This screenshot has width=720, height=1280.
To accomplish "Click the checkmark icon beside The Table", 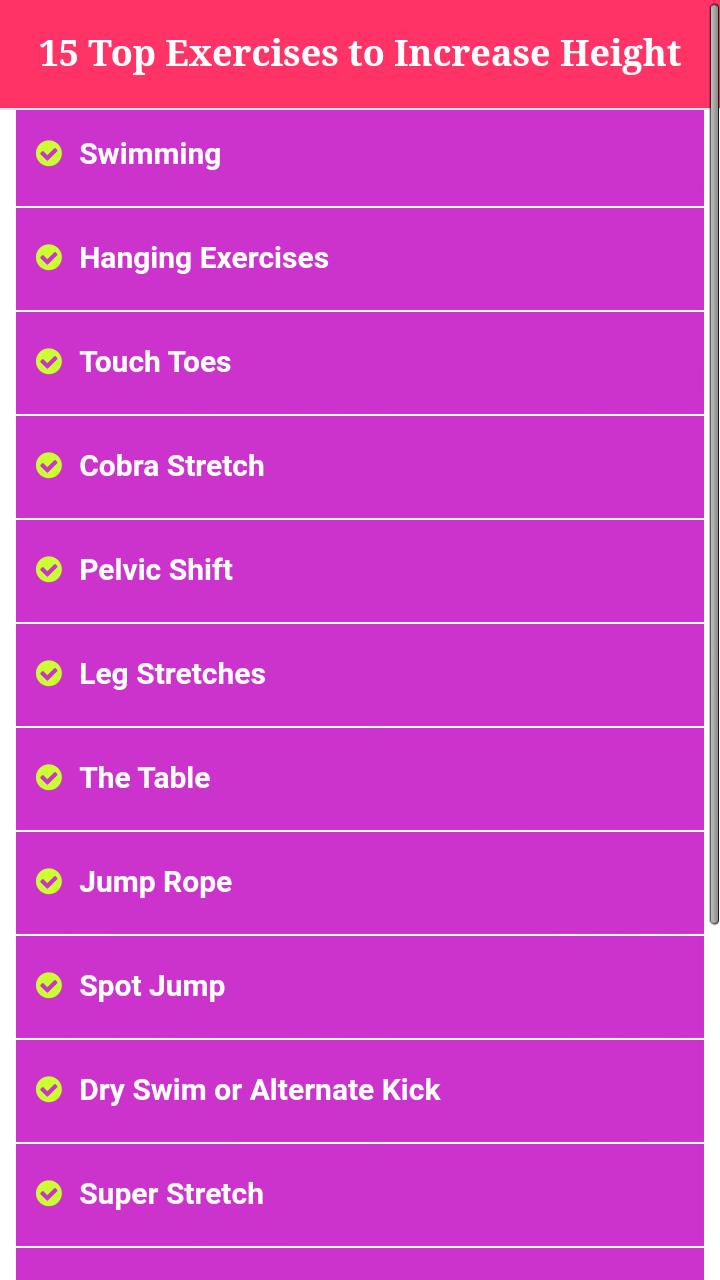I will click(49, 777).
